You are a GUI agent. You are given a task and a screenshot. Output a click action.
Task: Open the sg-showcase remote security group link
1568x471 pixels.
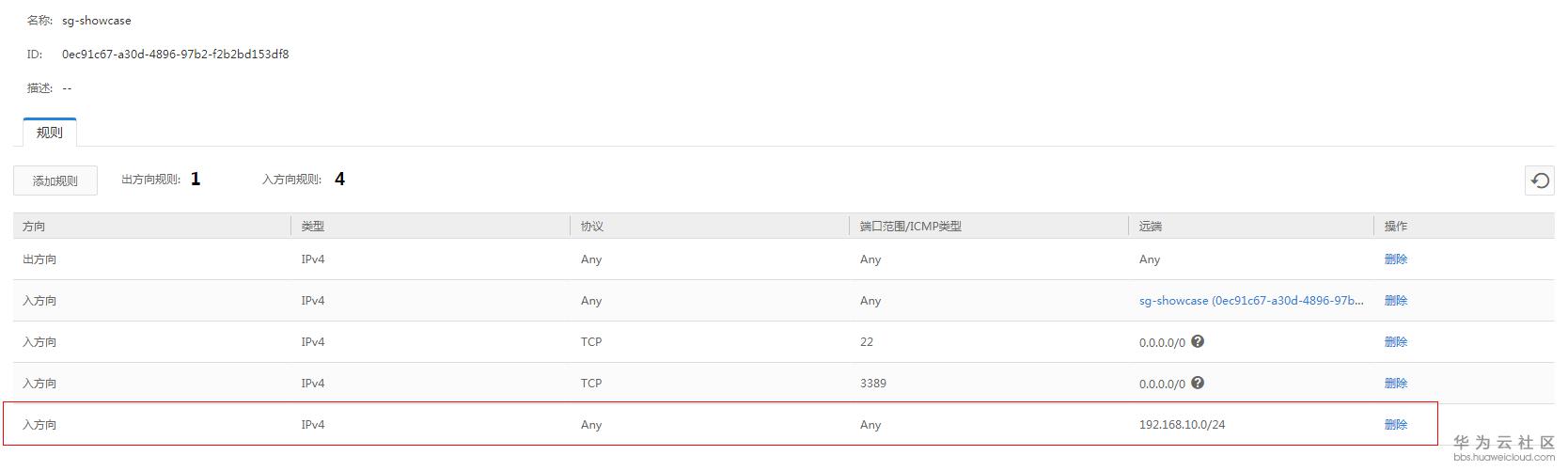coord(1250,301)
